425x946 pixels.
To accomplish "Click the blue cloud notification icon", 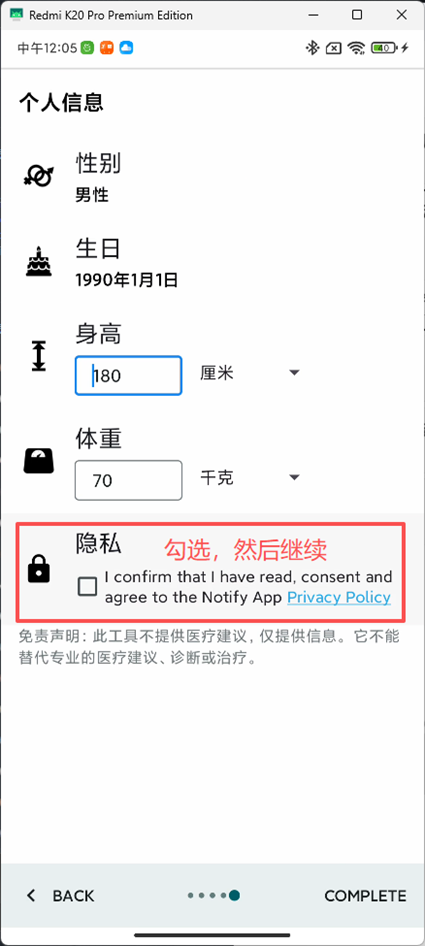I will click(x=126, y=48).
